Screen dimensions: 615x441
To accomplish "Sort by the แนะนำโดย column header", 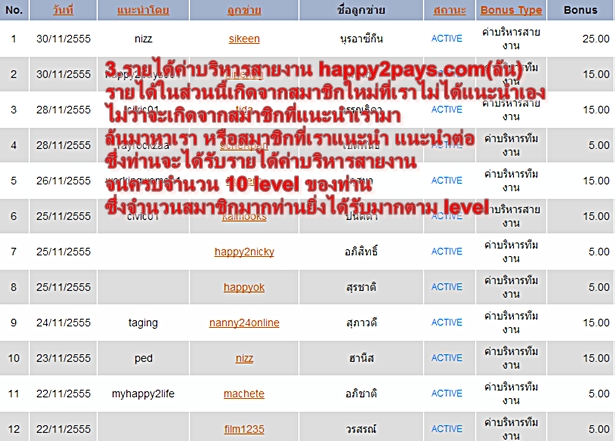I will tap(143, 10).
